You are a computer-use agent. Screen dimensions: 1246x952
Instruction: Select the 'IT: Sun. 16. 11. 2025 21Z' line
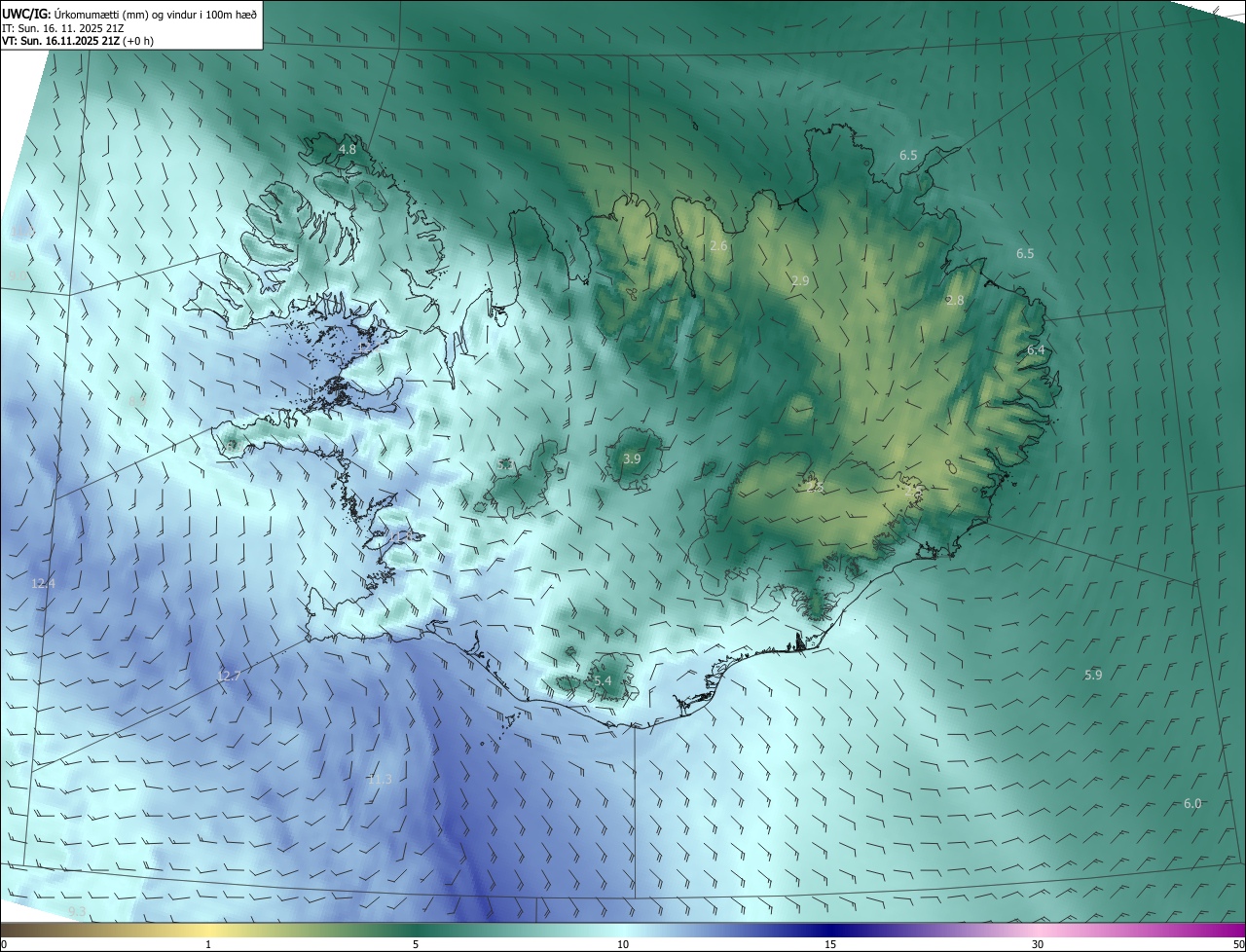point(64,28)
